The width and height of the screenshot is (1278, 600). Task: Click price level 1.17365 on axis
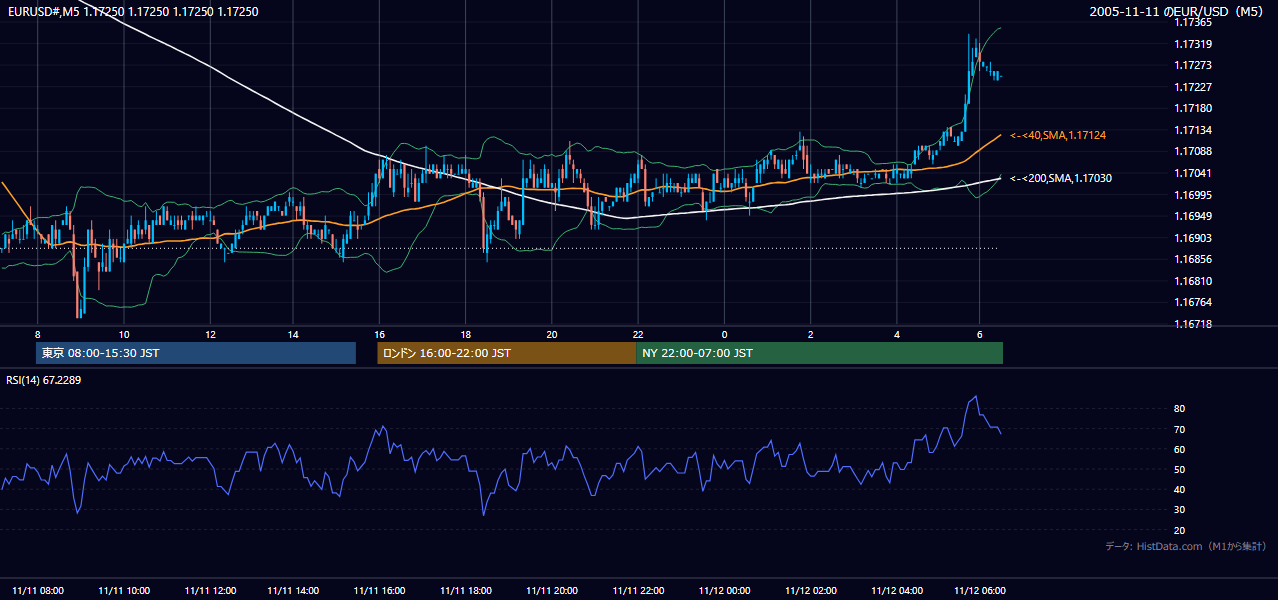point(1194,22)
